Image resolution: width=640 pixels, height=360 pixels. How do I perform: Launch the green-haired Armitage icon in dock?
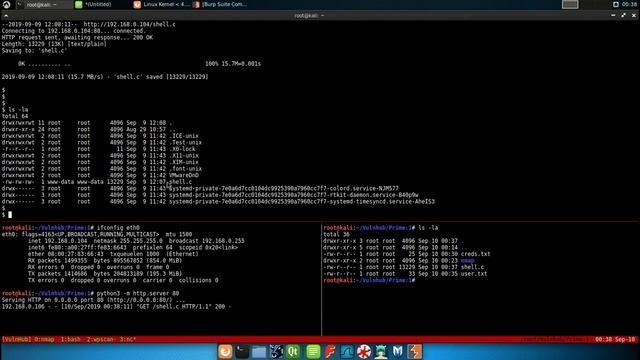pos(381,351)
